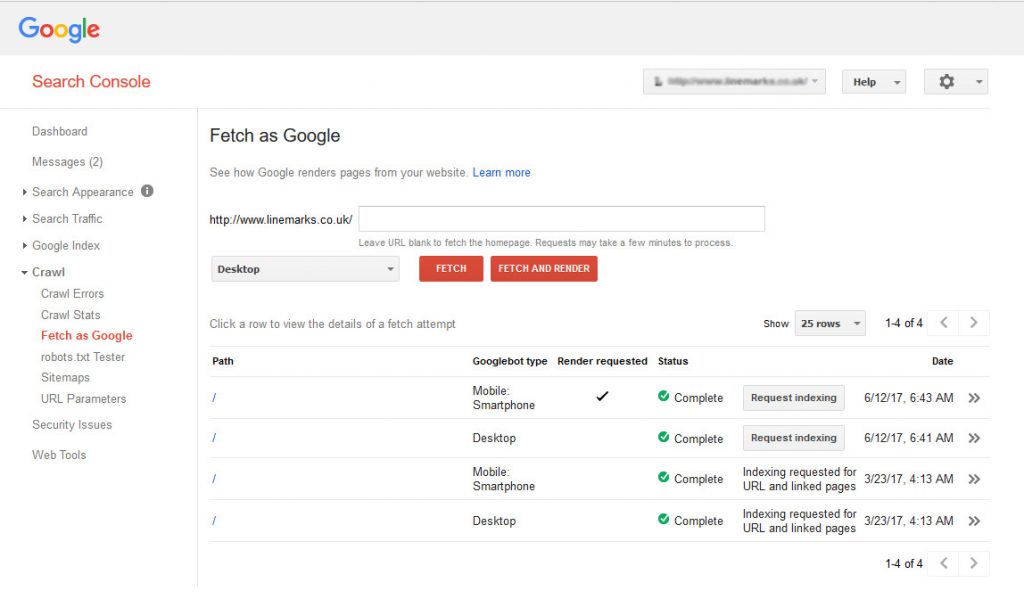Click path link in 6:43 AM row
The image size is (1024, 599).
[214, 398]
